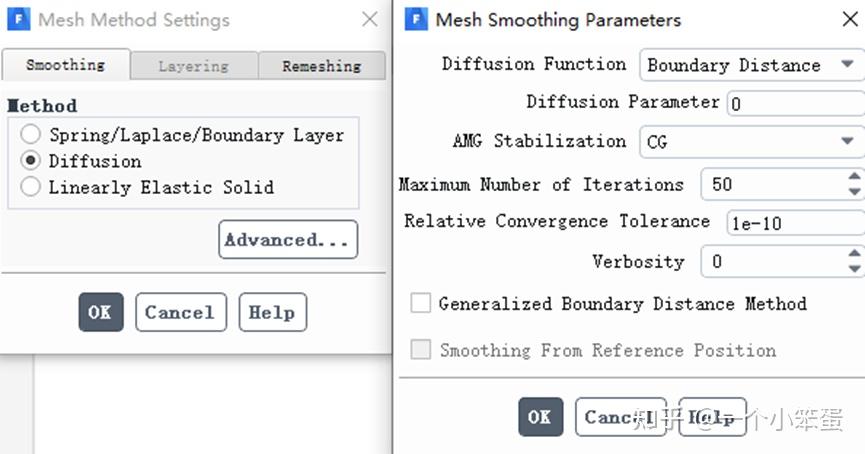Open the Remeshing tab

click(x=321, y=66)
